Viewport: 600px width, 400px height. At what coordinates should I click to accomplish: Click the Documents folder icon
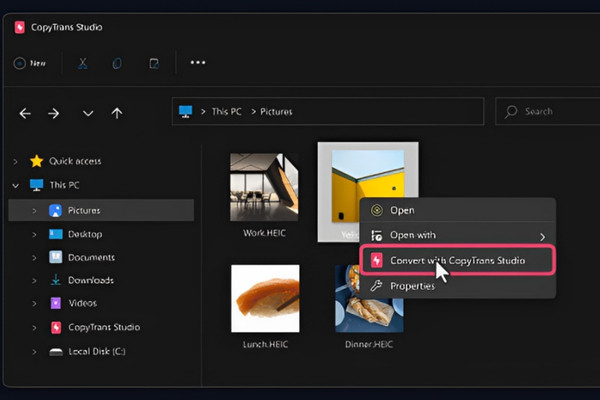pos(55,257)
